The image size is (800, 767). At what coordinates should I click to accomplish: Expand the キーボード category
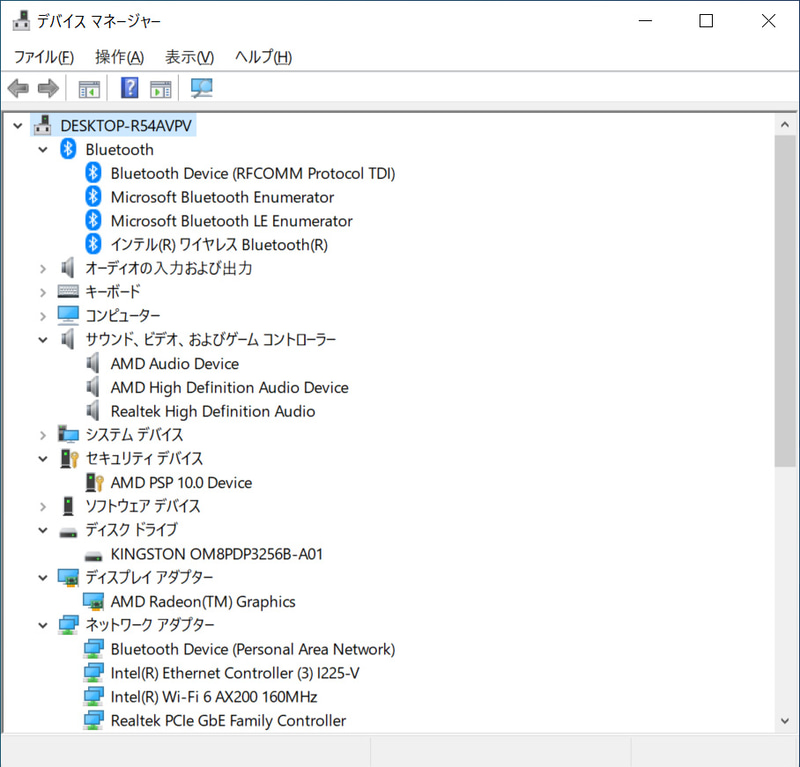[42, 291]
